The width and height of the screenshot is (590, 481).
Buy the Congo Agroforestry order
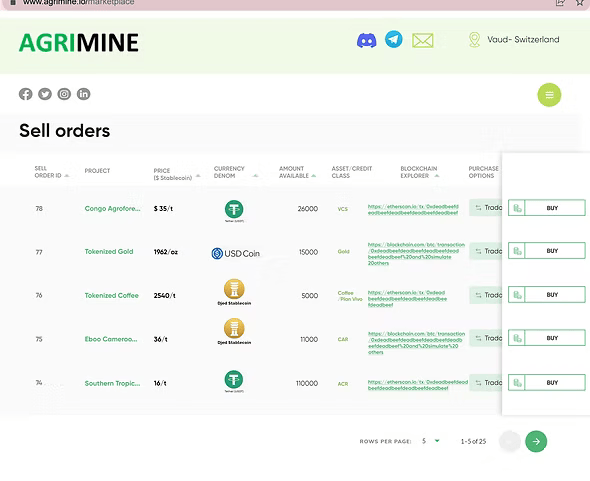pyautogui.click(x=552, y=208)
